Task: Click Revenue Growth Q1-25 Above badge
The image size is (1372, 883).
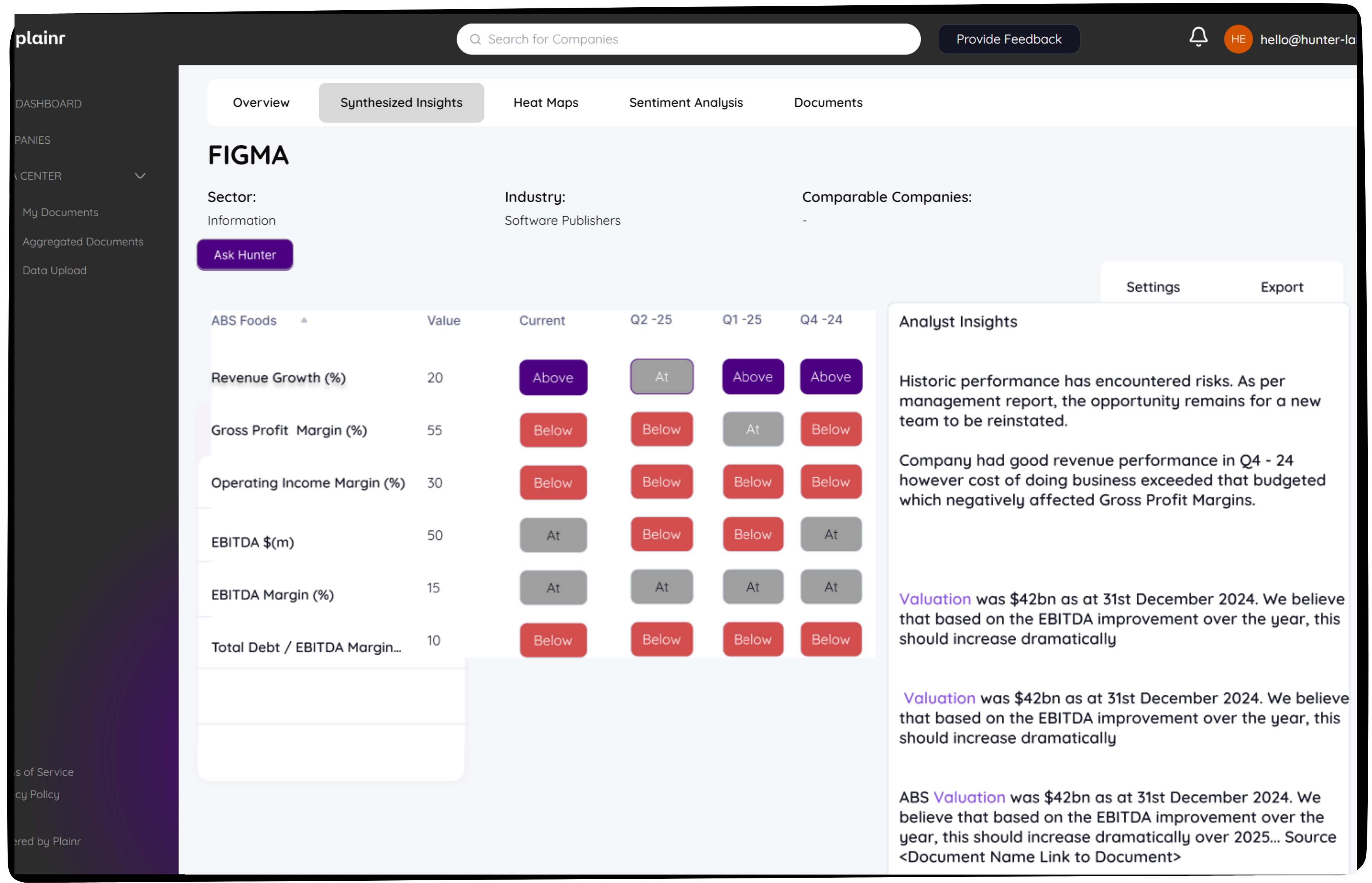Action: click(x=753, y=377)
